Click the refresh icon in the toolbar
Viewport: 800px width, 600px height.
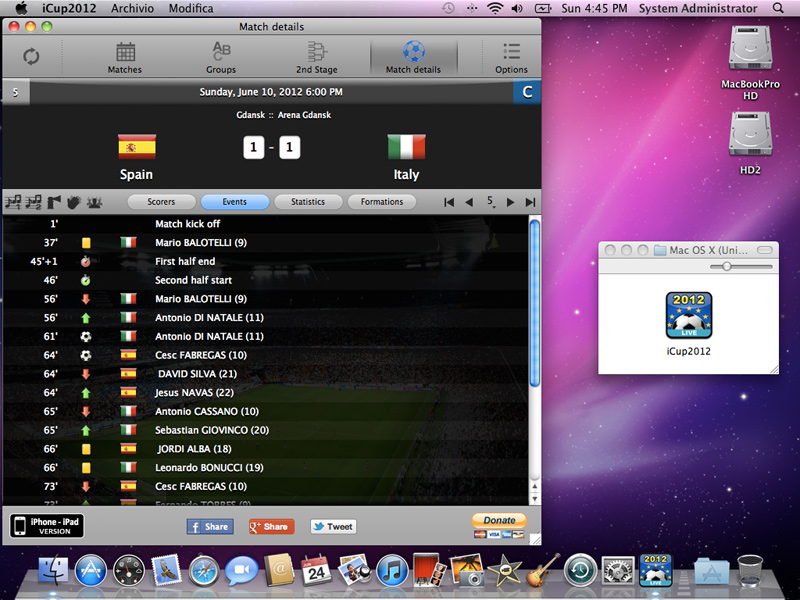click(x=31, y=56)
